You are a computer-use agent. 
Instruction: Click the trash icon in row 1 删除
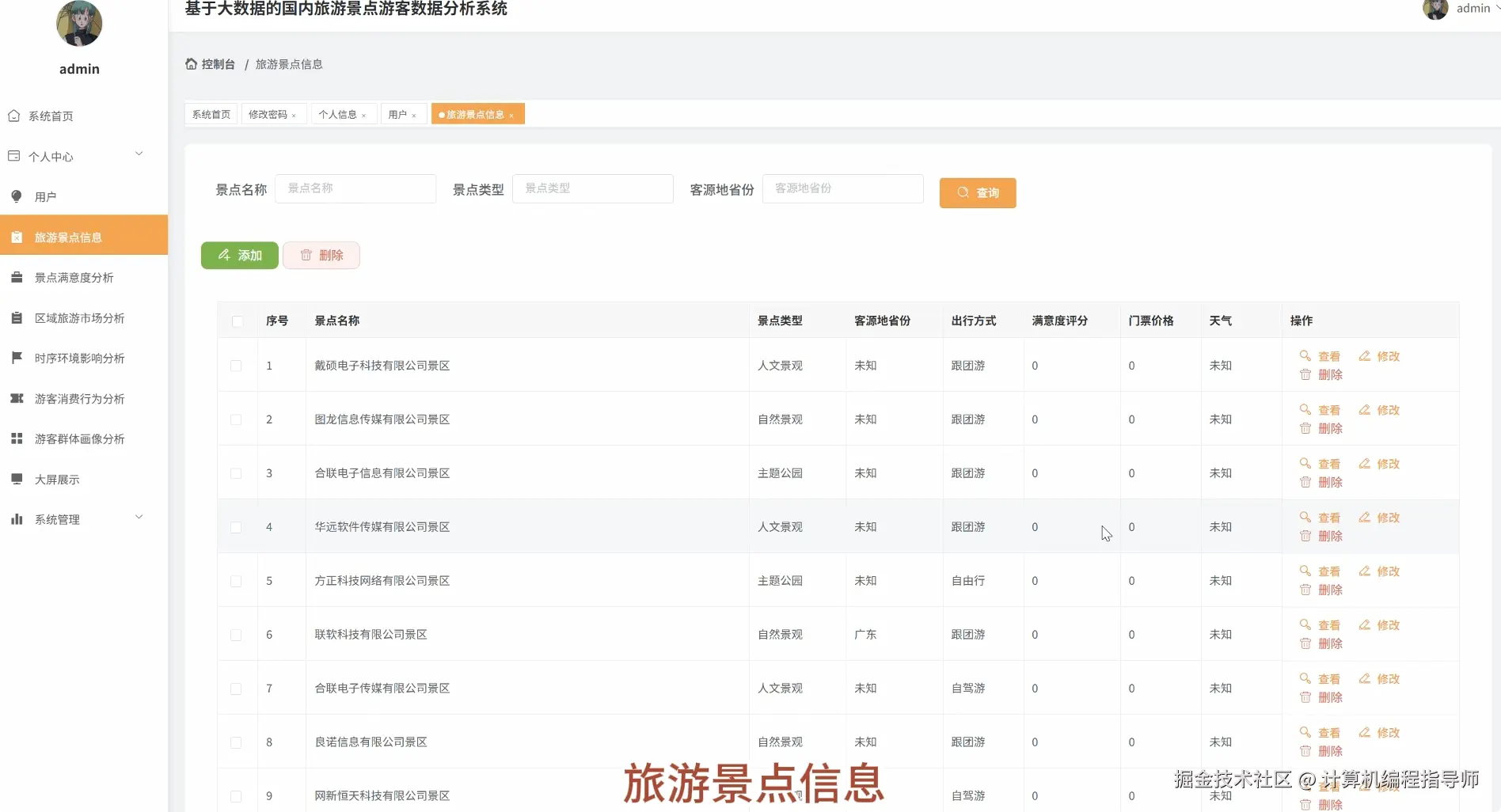[1305, 374]
